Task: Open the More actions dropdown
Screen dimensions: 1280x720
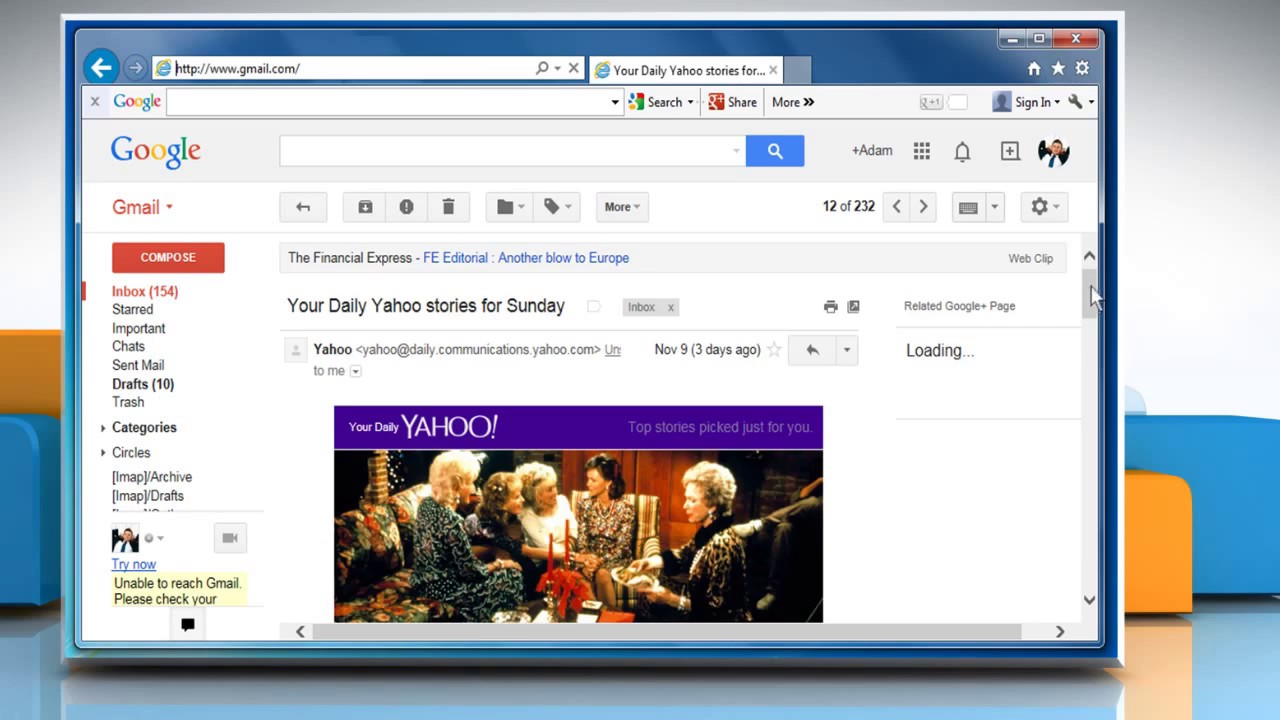Action: pos(622,207)
